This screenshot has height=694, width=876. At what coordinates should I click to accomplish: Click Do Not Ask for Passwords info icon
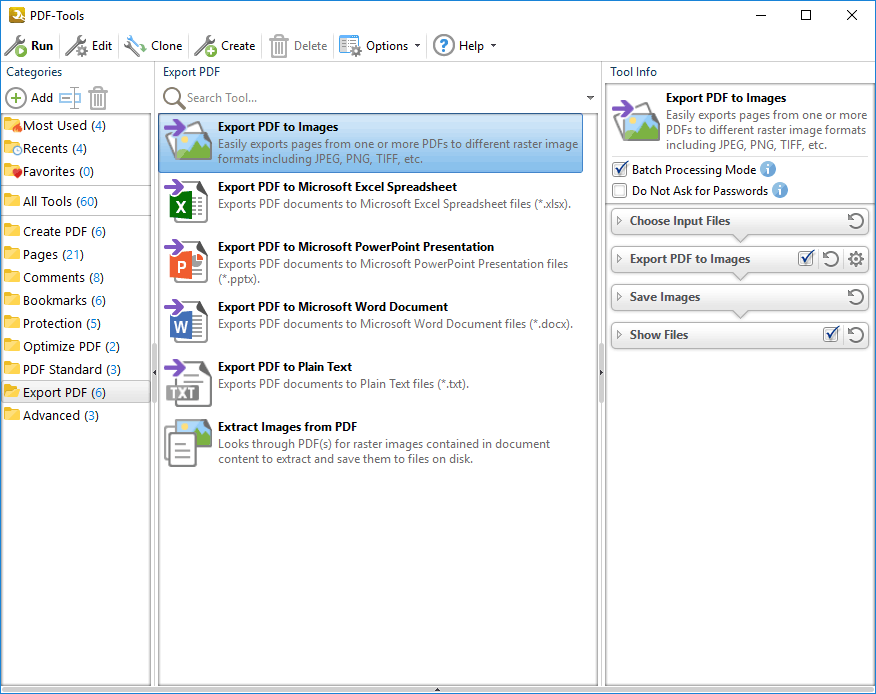coord(780,190)
